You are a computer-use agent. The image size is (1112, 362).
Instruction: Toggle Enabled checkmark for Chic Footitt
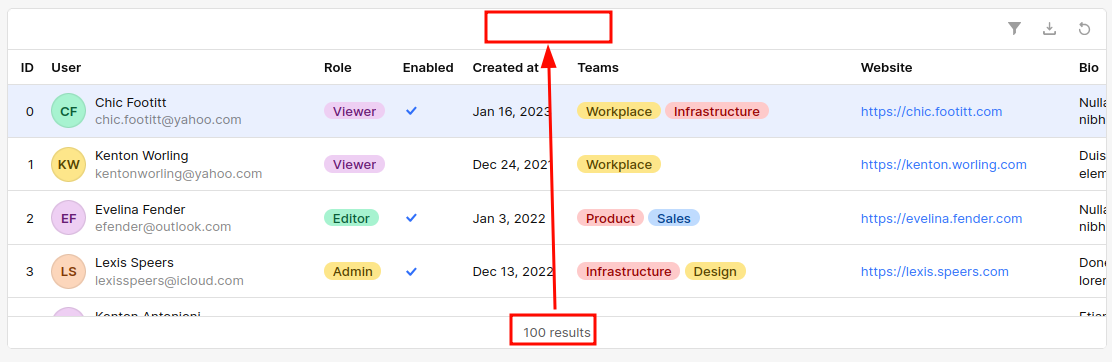411,111
